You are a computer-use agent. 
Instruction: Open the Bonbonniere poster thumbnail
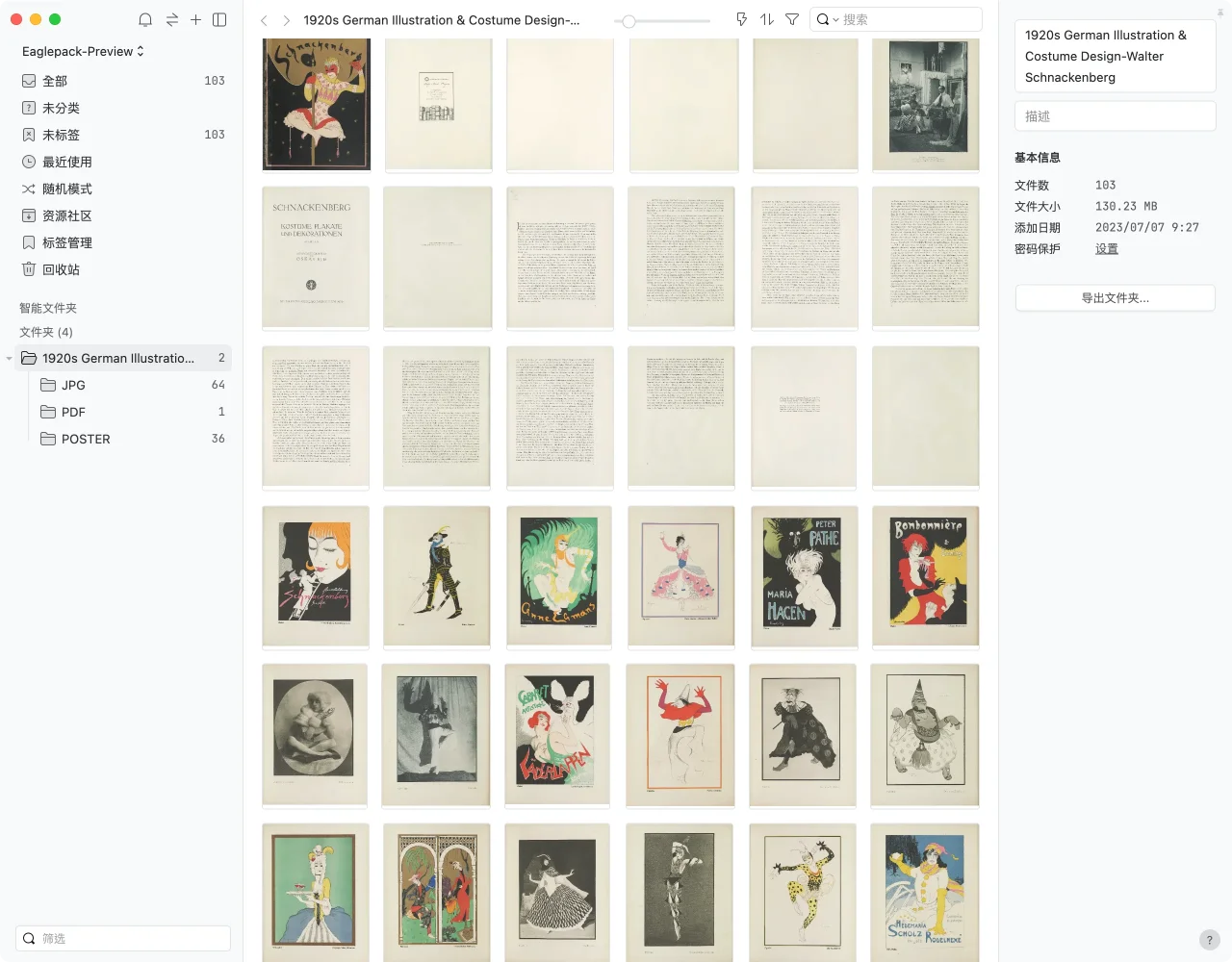(926, 575)
